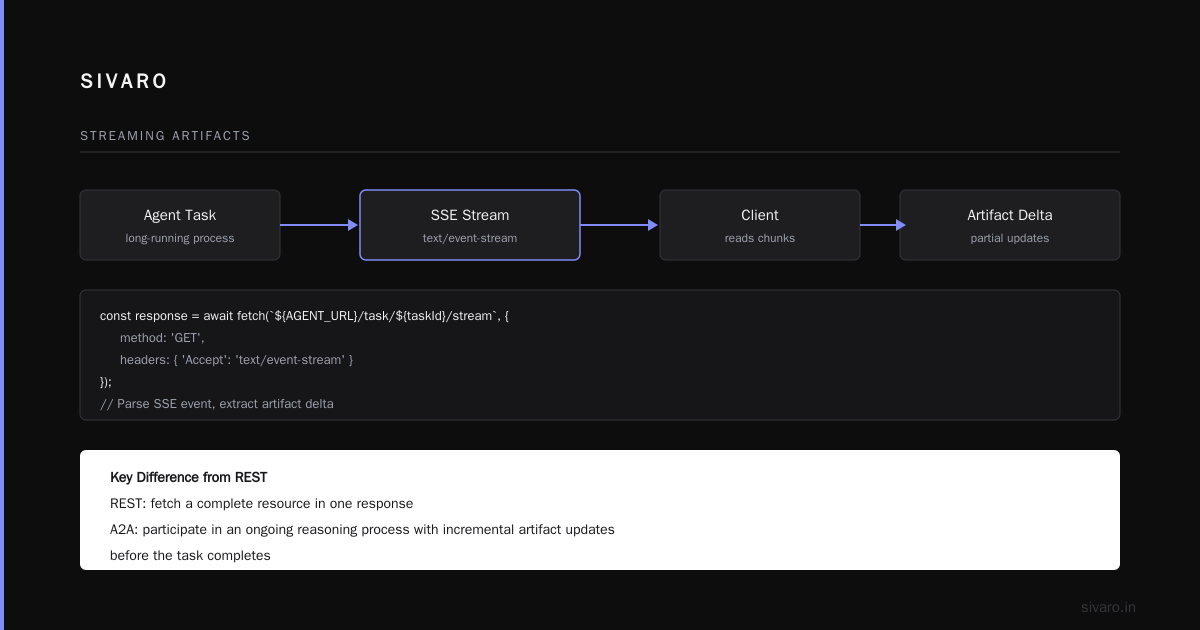
Task: Click the 'A2A: participate in an ongoing' line
Action: point(362,529)
